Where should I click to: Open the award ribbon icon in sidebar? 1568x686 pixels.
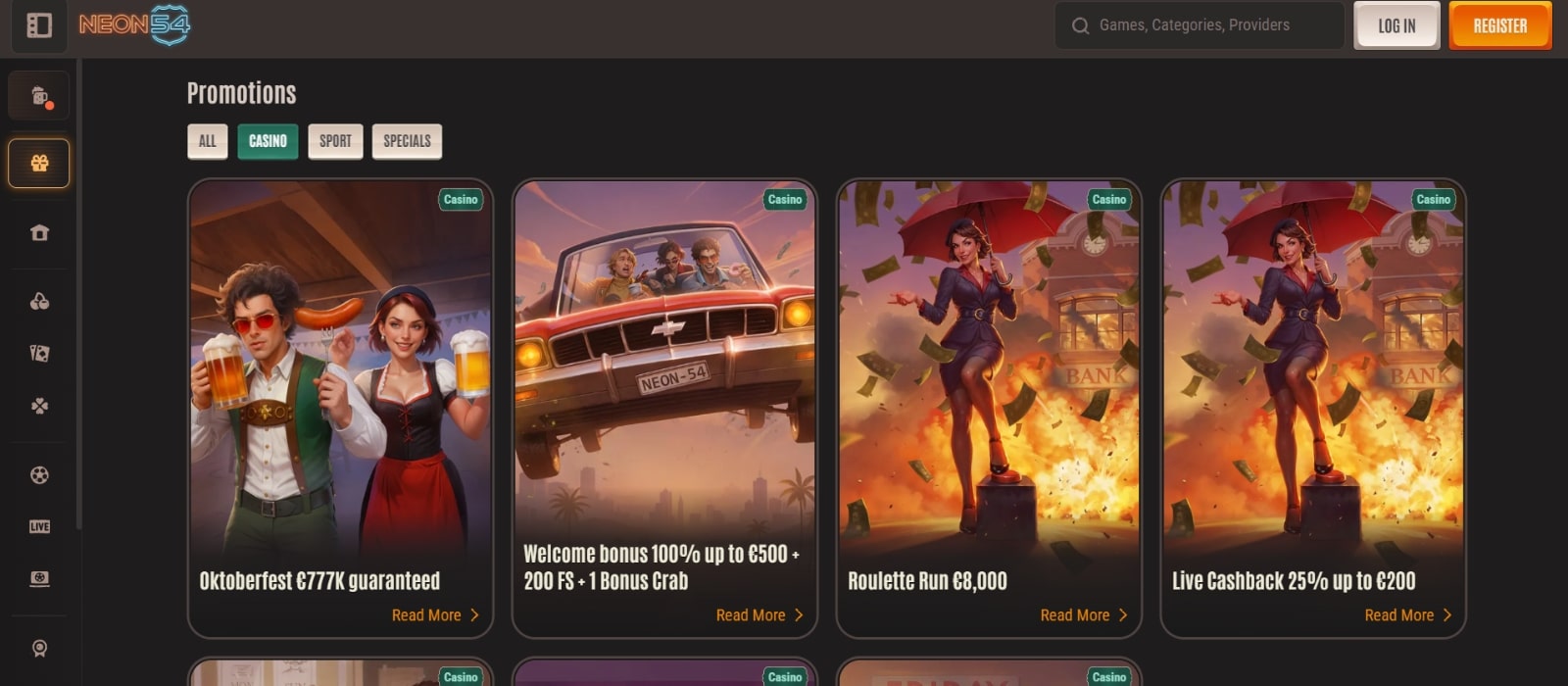click(39, 648)
